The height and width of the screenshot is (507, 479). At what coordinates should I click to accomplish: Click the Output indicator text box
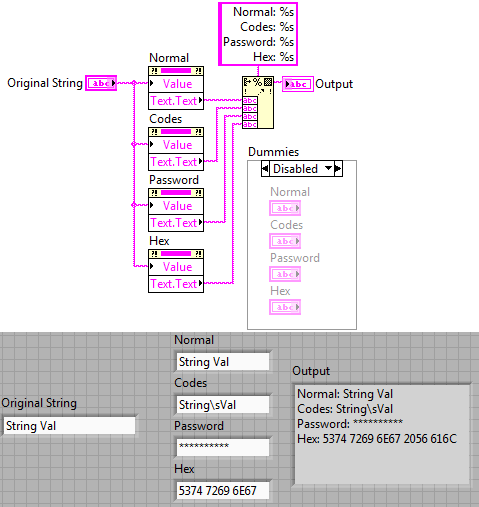point(382,435)
